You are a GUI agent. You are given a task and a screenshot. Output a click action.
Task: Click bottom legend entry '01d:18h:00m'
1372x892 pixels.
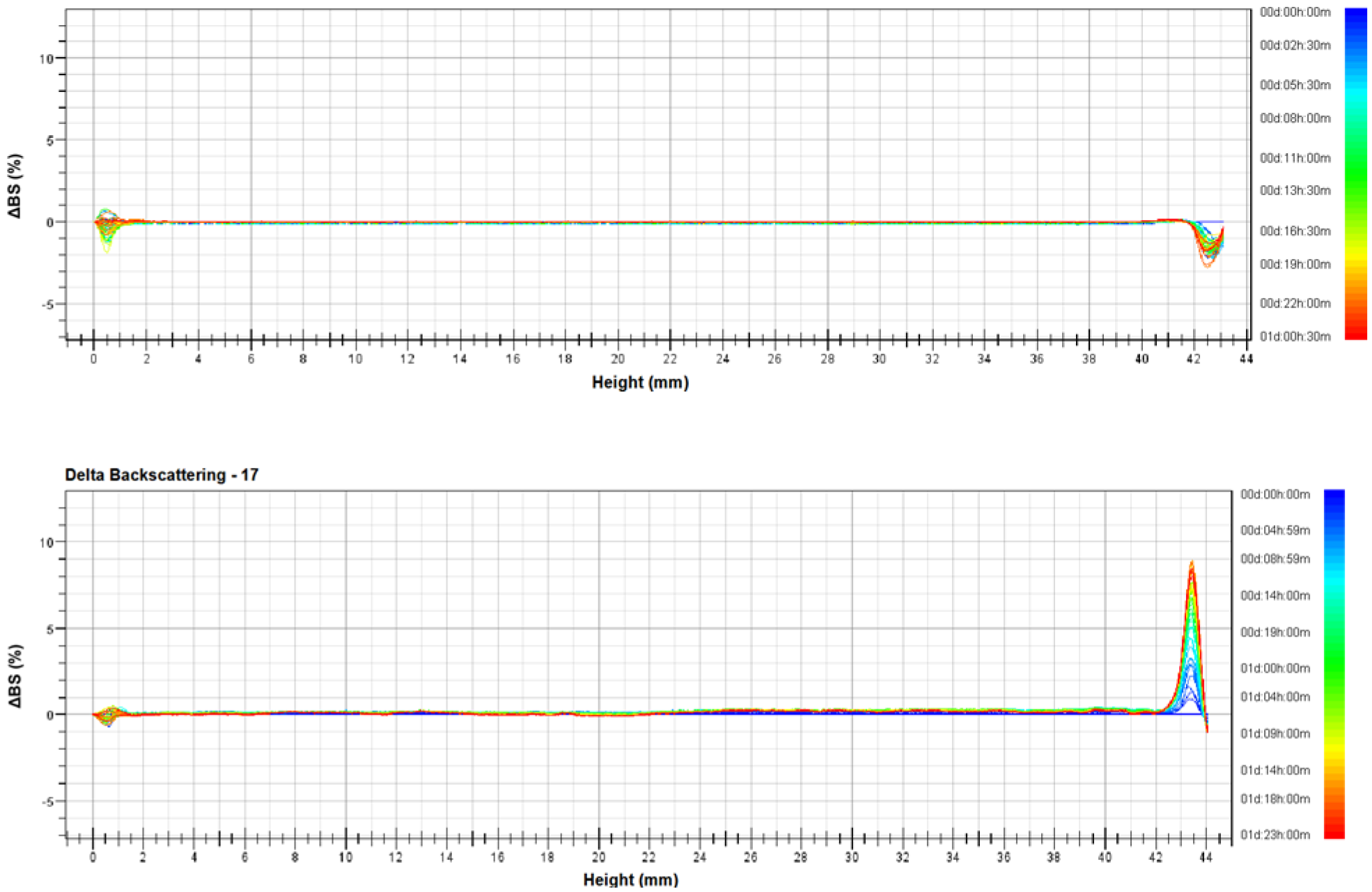pos(1274,799)
